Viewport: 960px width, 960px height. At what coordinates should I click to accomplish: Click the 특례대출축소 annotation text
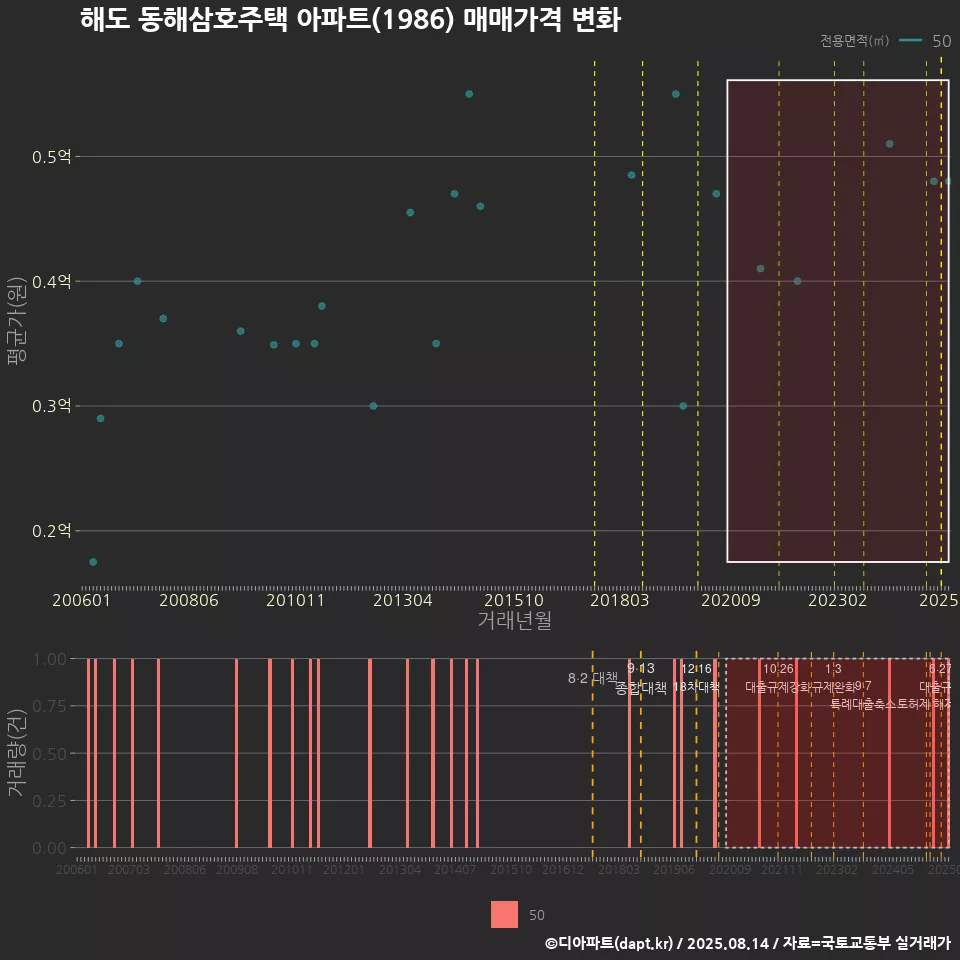(x=862, y=704)
